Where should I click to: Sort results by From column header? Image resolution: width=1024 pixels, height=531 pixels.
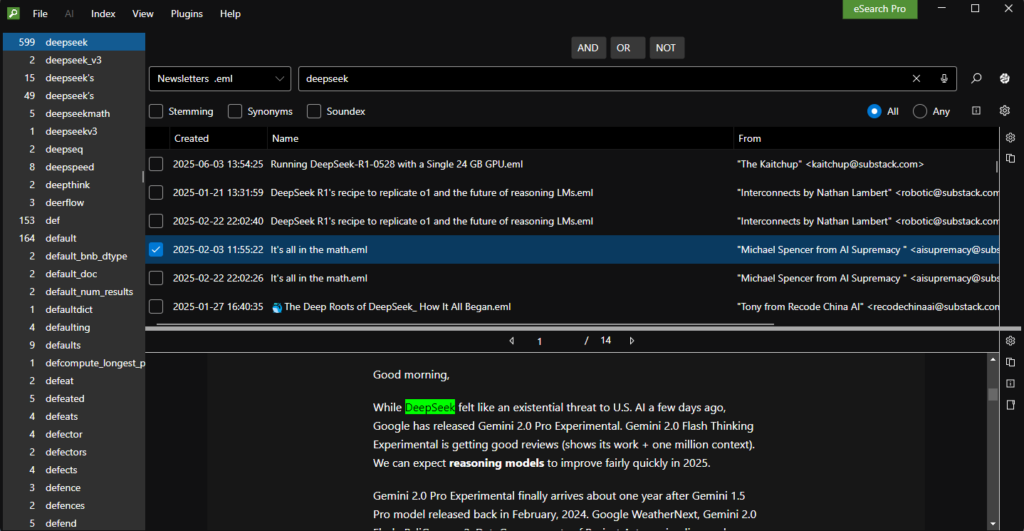click(x=866, y=138)
